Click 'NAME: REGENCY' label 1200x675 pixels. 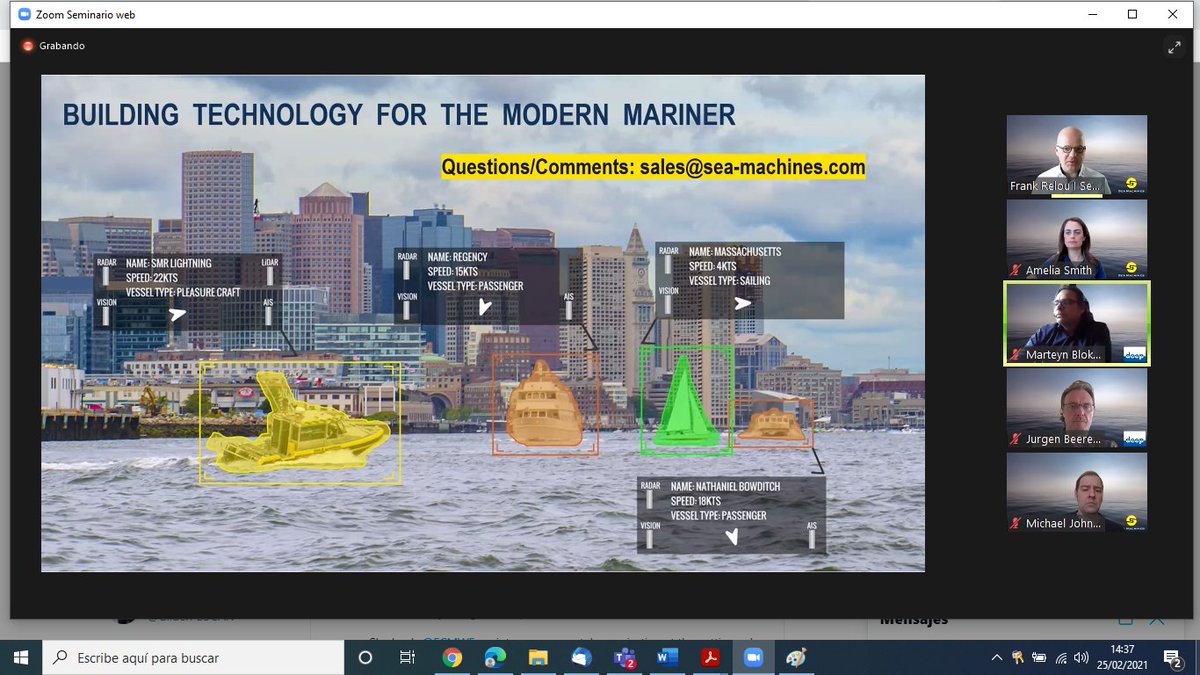point(459,257)
